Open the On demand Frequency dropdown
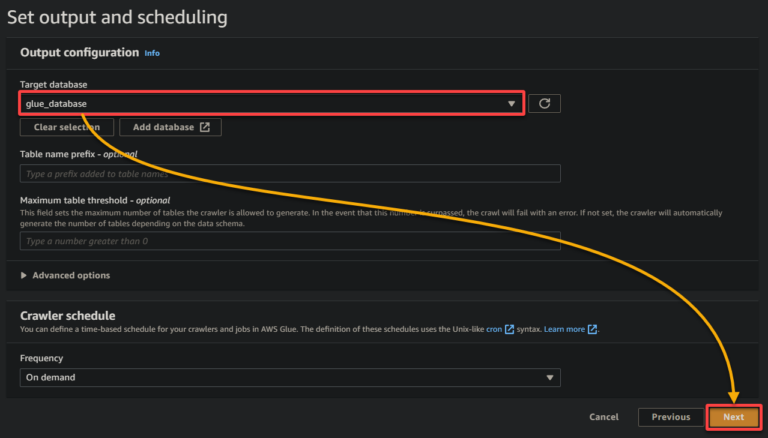Image resolution: width=768 pixels, height=438 pixels. [x=290, y=377]
